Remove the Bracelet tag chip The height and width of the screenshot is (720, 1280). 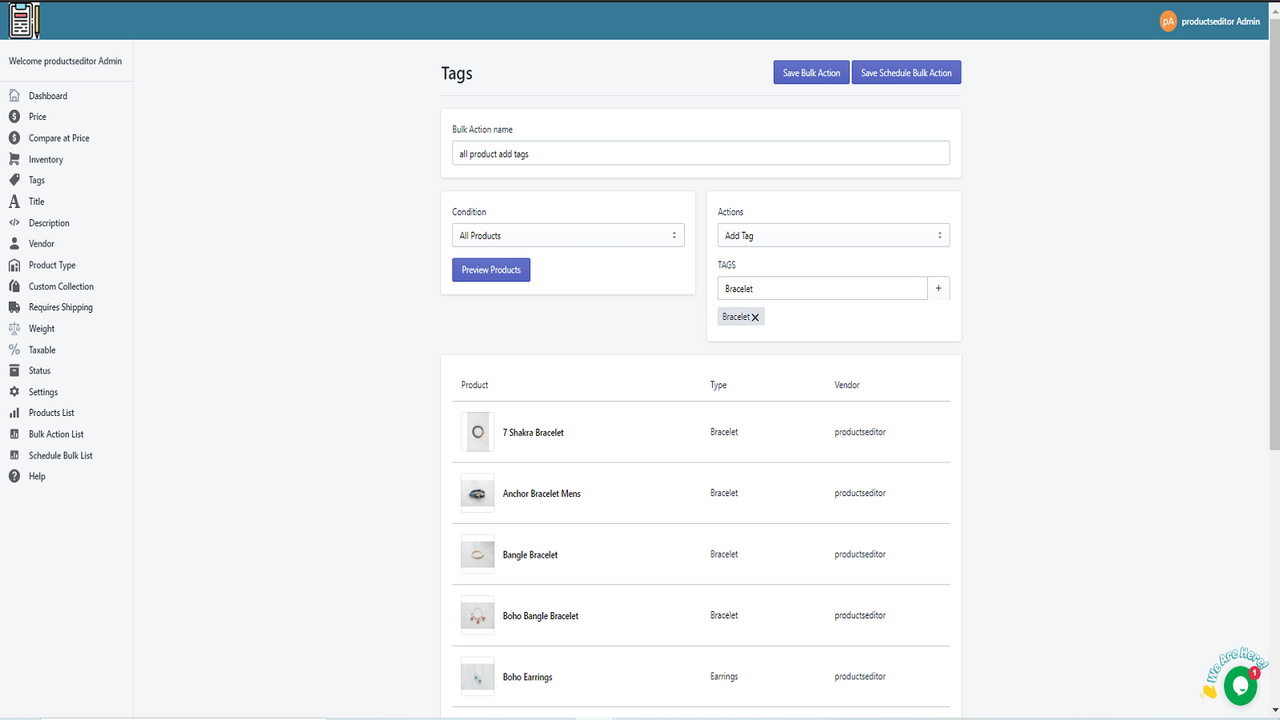point(755,317)
